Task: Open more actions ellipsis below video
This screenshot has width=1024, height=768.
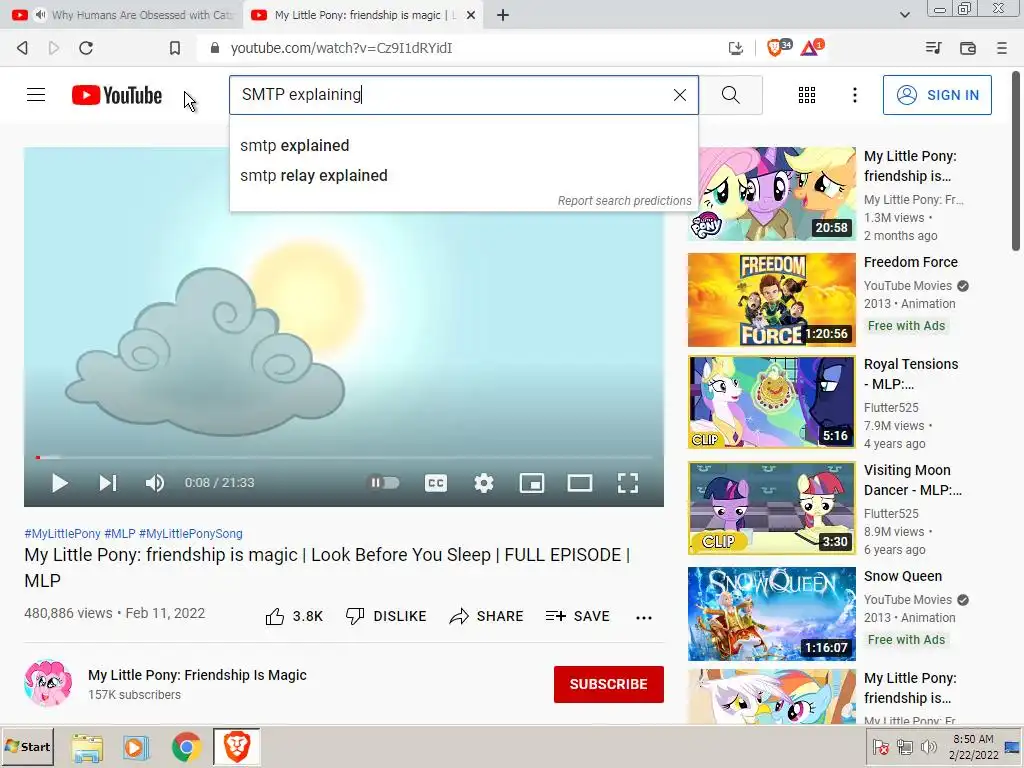Action: click(644, 617)
